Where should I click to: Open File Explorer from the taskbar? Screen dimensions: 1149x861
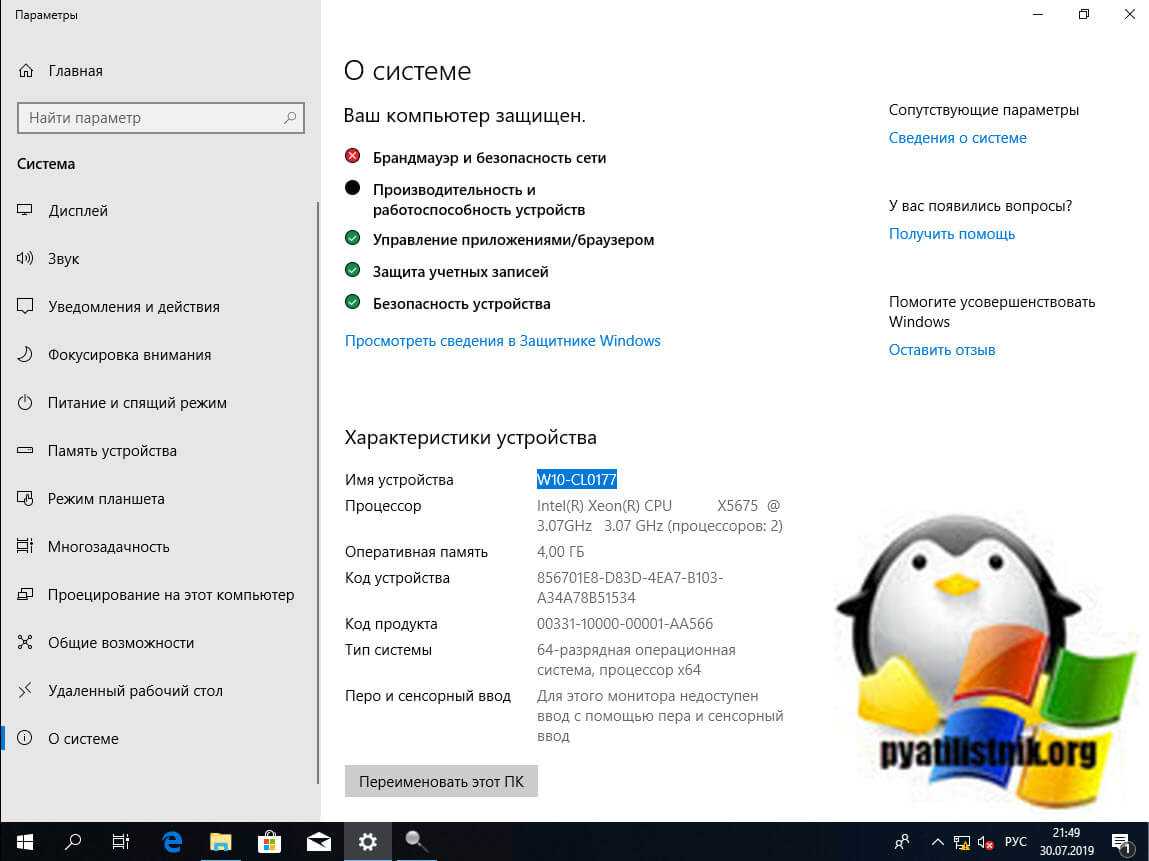[x=220, y=841]
